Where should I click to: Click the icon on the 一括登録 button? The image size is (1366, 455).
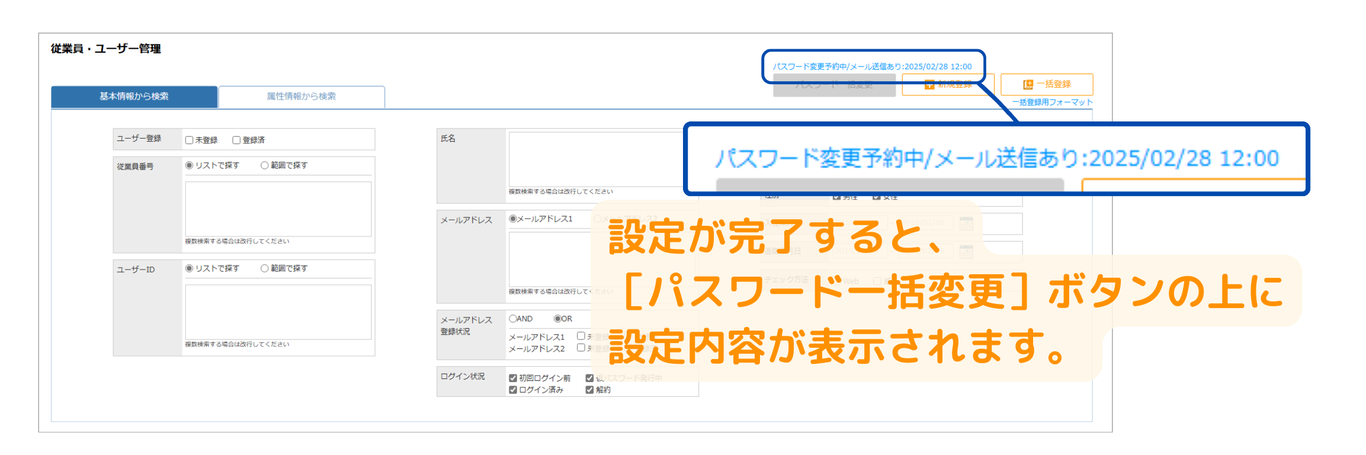pos(1028,85)
